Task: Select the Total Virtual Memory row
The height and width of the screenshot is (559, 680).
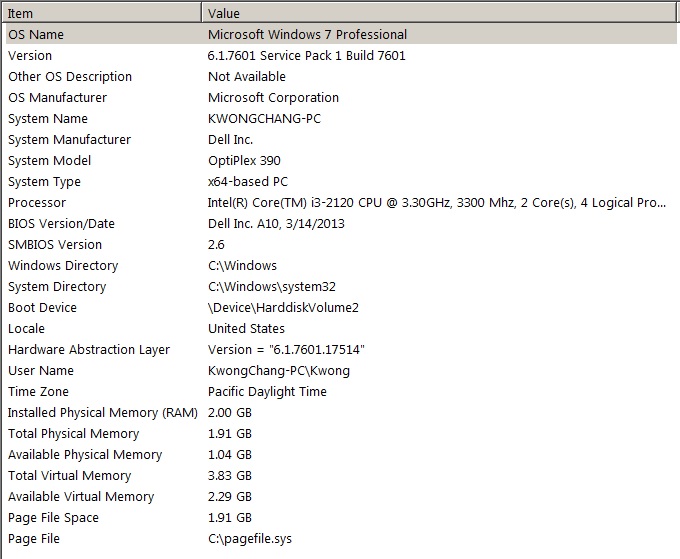Action: click(x=341, y=475)
